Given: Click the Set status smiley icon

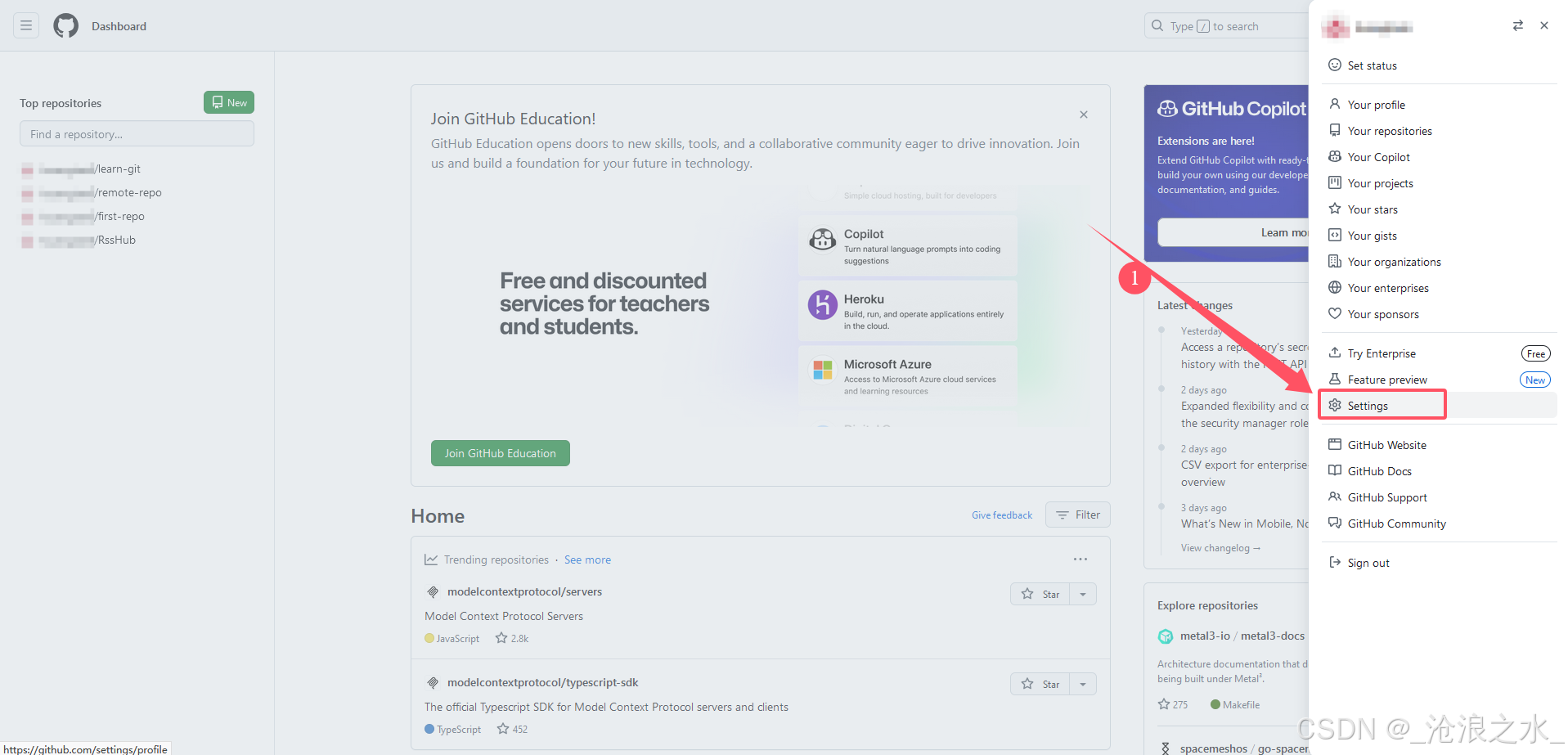Looking at the screenshot, I should pos(1335,65).
